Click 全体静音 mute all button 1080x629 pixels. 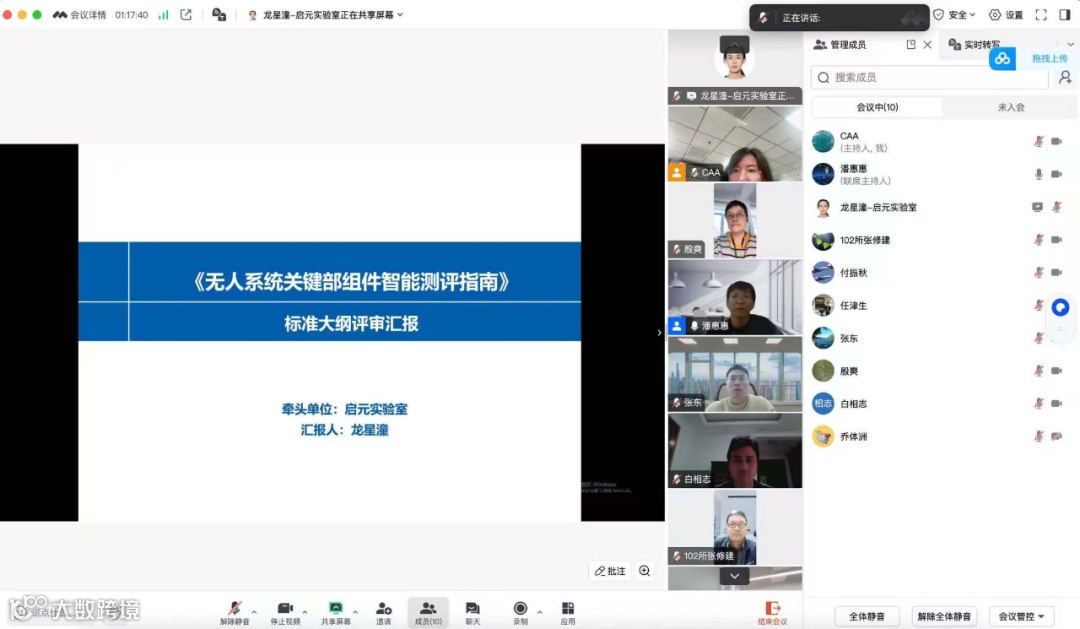coord(866,616)
